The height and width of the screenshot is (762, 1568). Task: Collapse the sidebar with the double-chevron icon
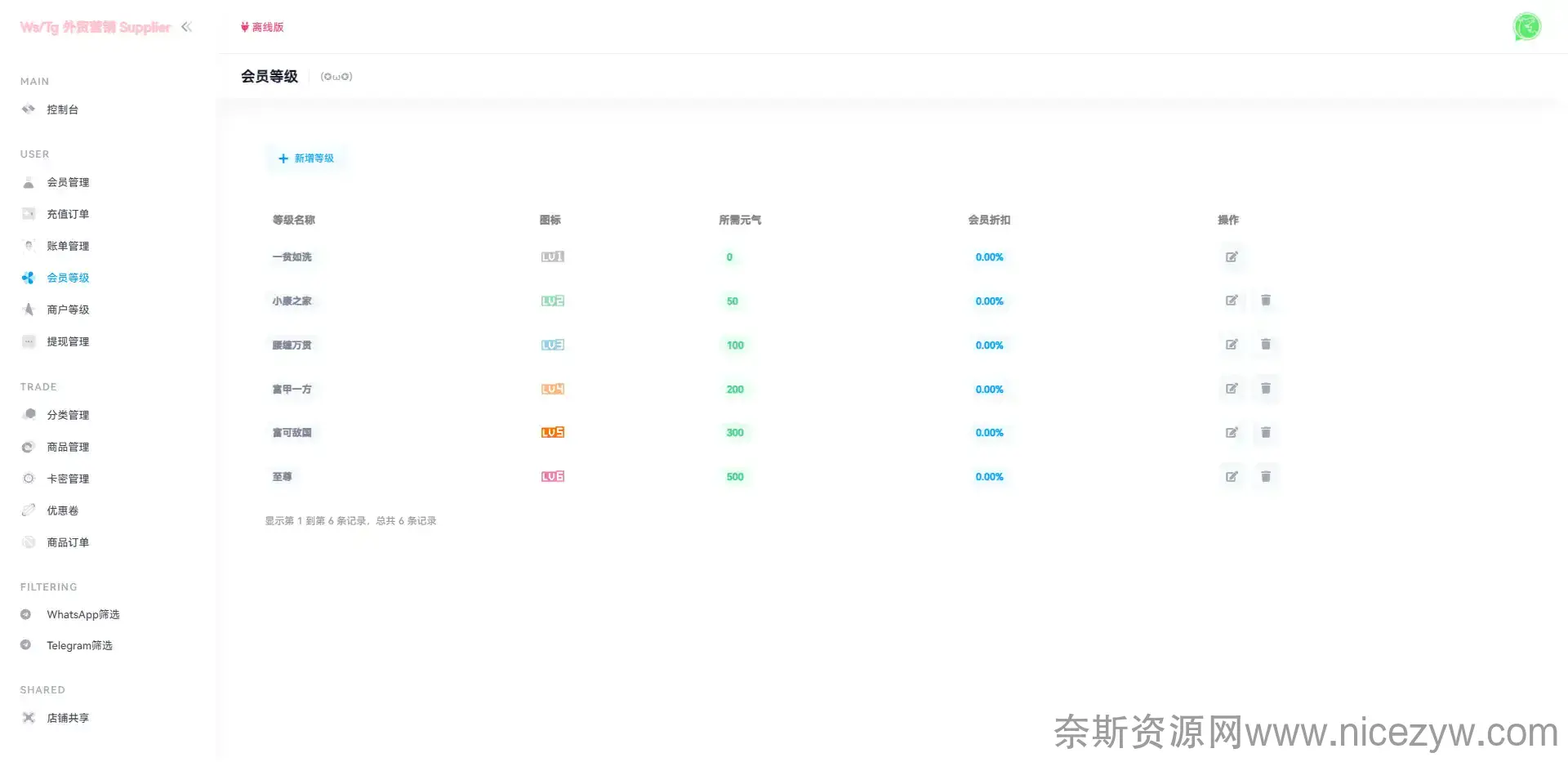tap(187, 27)
